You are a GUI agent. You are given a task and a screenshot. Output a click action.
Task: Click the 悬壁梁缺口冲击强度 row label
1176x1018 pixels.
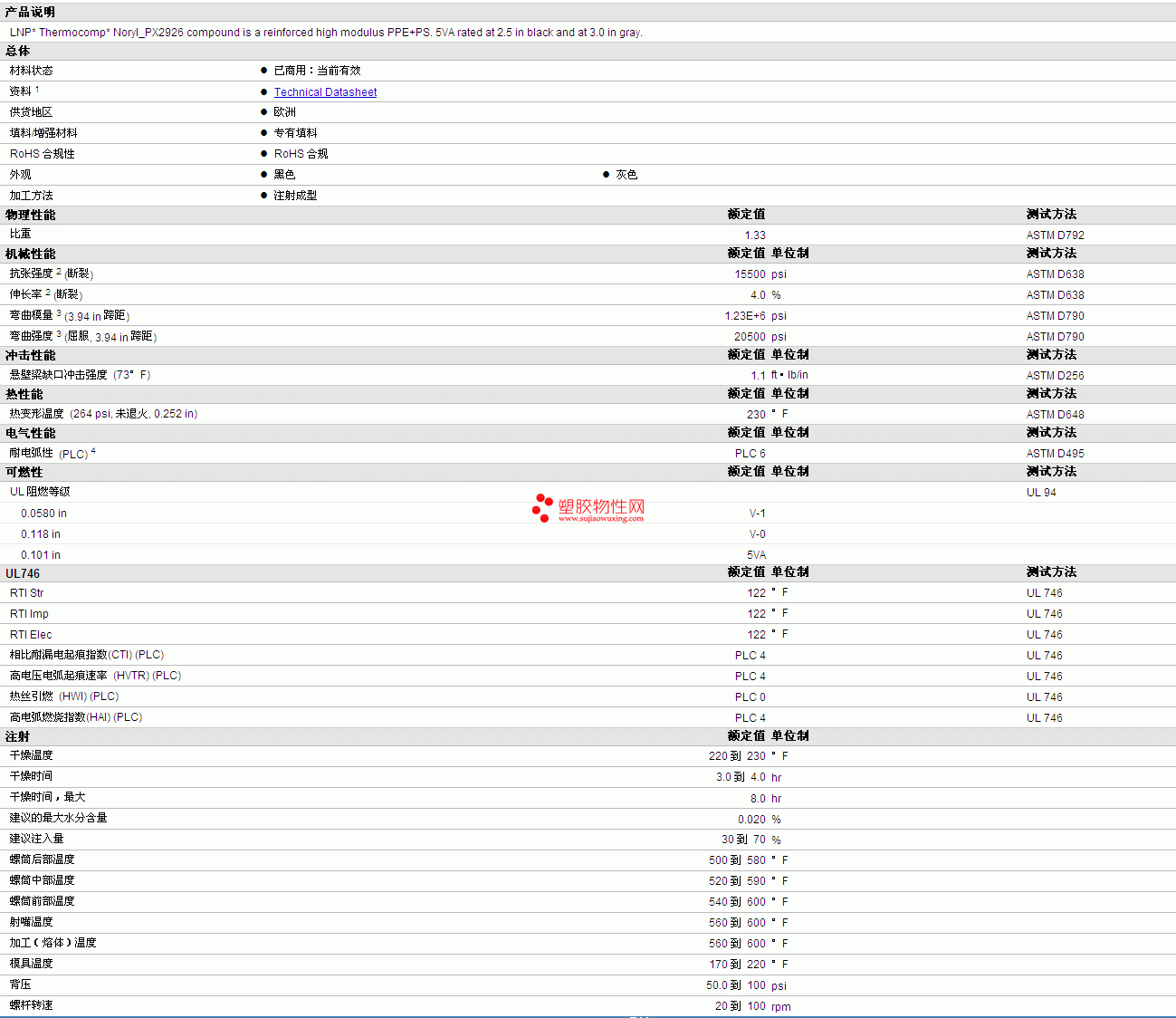80,375
